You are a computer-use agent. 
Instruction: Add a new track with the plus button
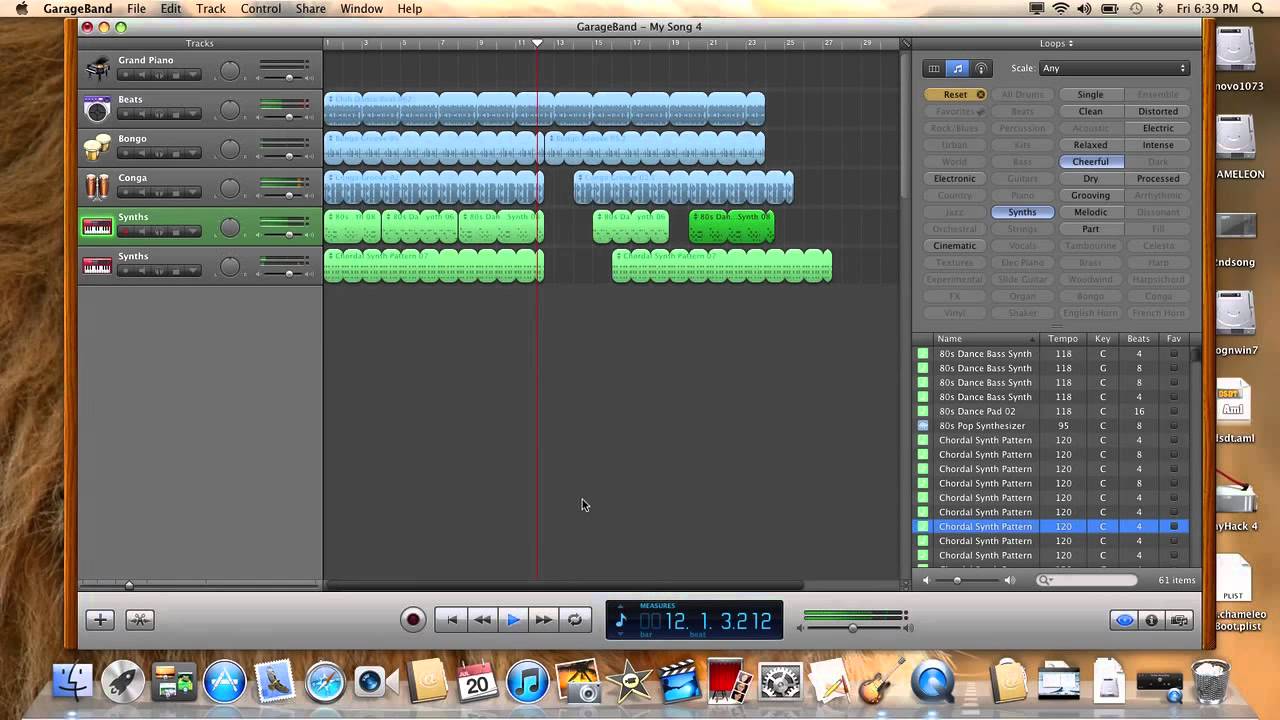[100, 620]
